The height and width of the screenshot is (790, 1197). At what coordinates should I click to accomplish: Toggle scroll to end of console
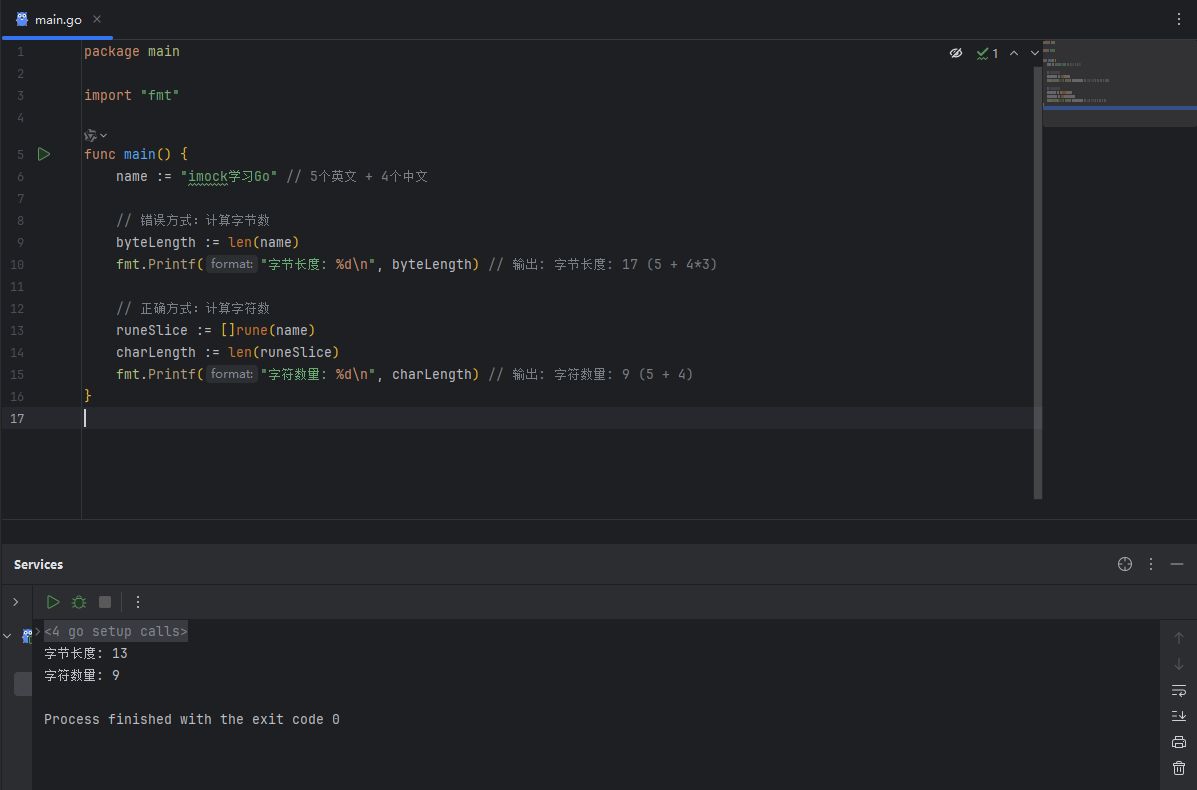pos(1179,716)
